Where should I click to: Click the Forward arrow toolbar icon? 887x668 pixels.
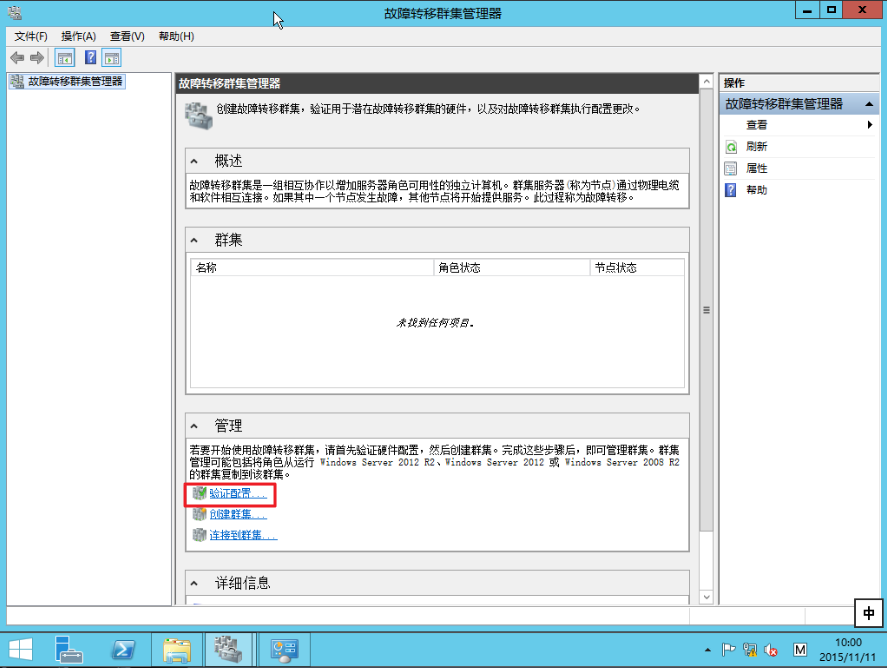point(37,58)
